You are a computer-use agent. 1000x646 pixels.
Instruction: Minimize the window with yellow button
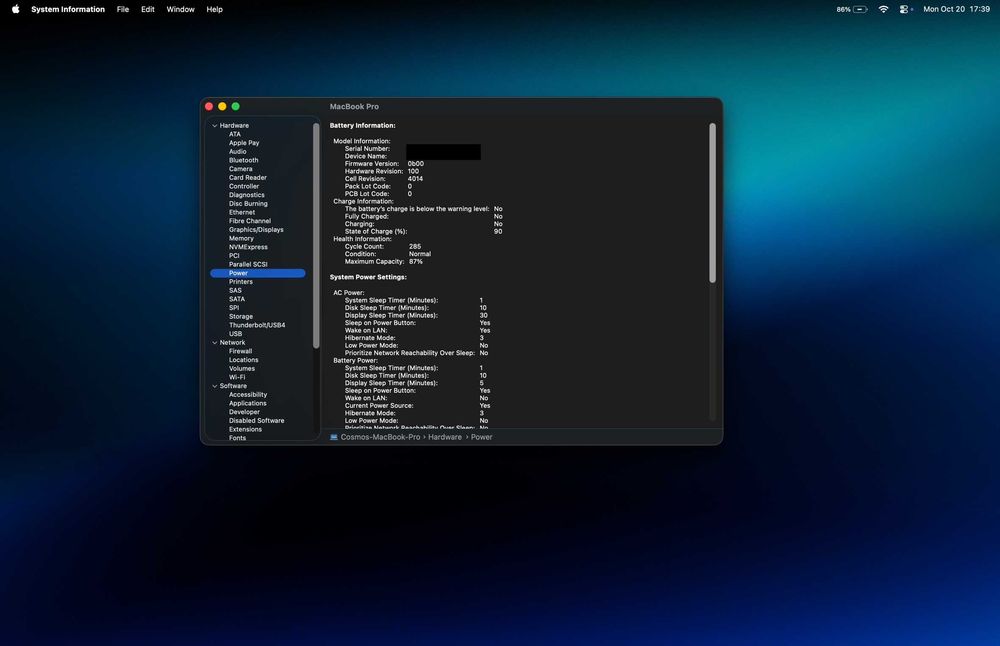click(x=222, y=106)
